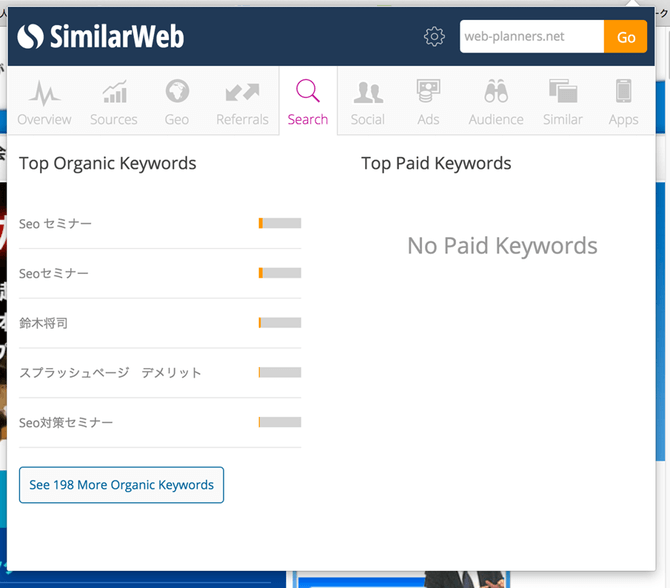The height and width of the screenshot is (588, 670).
Task: Open the Social people icon
Action: pos(368,93)
